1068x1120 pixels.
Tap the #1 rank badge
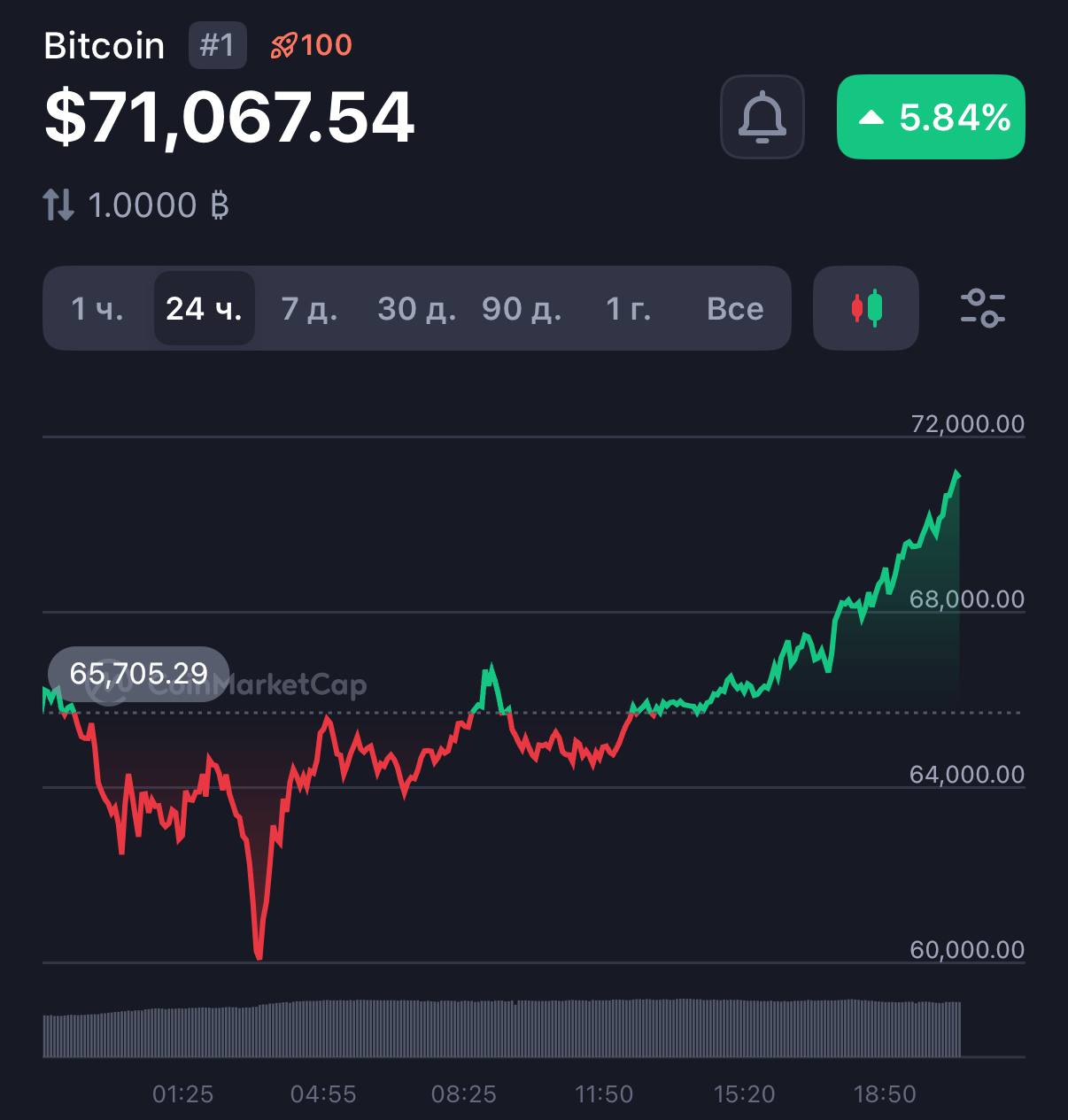[x=217, y=45]
